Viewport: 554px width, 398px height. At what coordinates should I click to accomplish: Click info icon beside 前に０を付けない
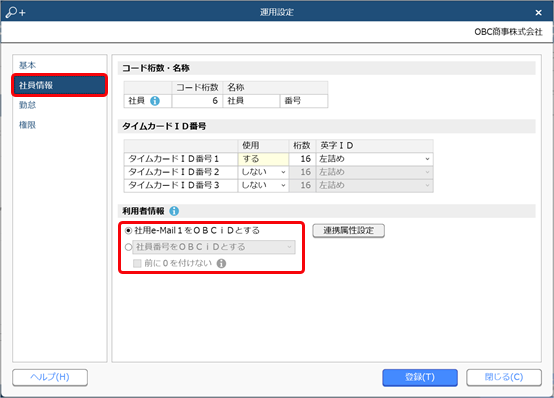(221, 263)
